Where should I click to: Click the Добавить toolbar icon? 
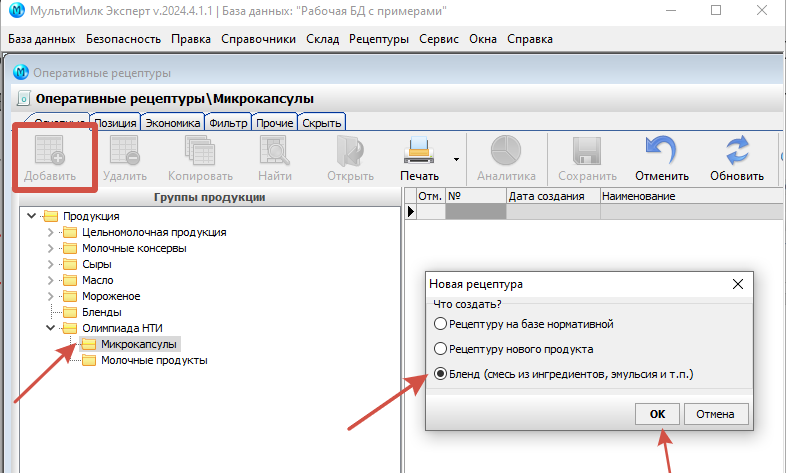coord(49,151)
